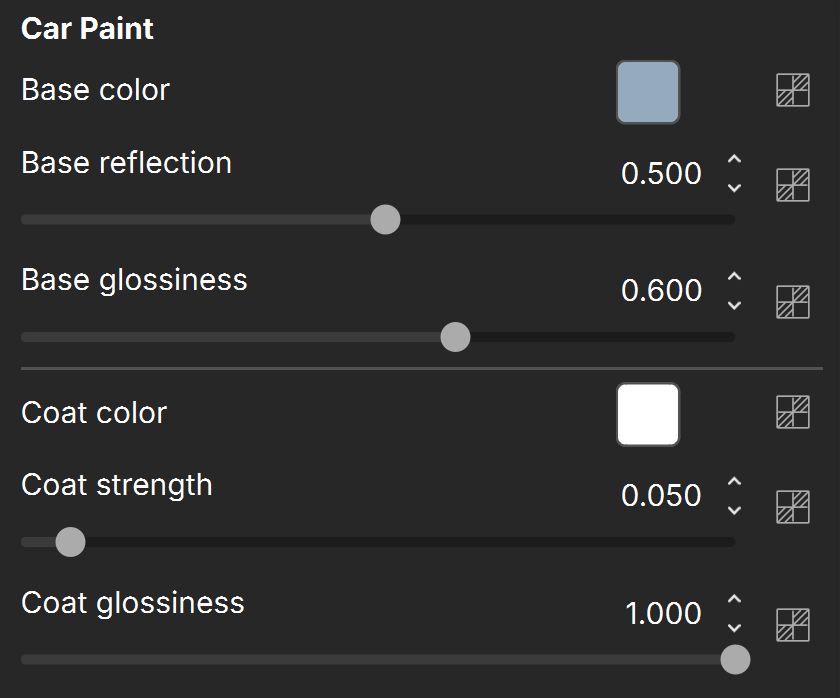Click texture map icon beside Base reflection
This screenshot has height=698, width=840.
coord(792,185)
